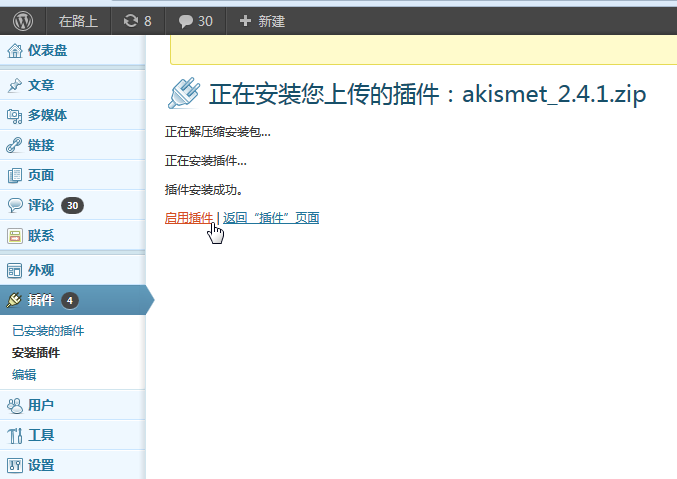This screenshot has height=479, width=677.
Task: Click the comments bubble icon in admin bar
Action: (186, 21)
